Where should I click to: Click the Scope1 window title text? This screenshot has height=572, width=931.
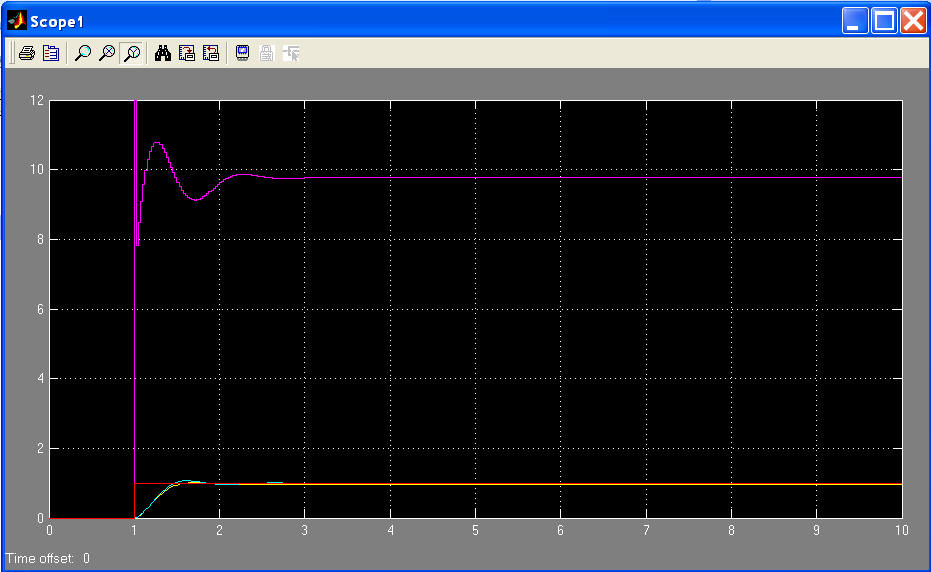(57, 22)
